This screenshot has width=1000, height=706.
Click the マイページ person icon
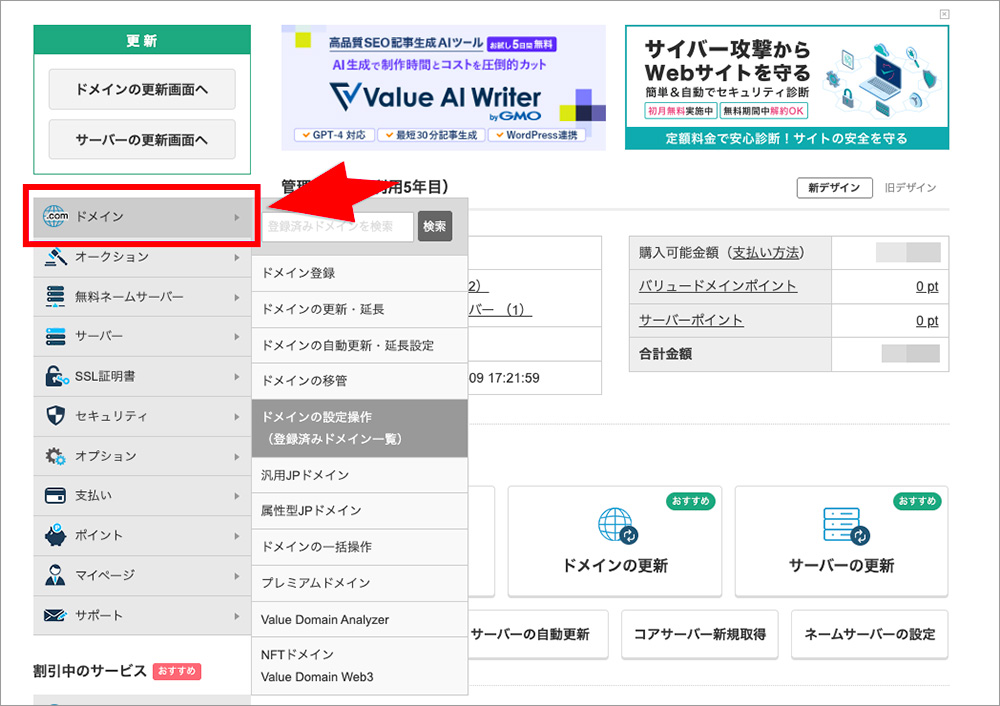tap(55, 575)
